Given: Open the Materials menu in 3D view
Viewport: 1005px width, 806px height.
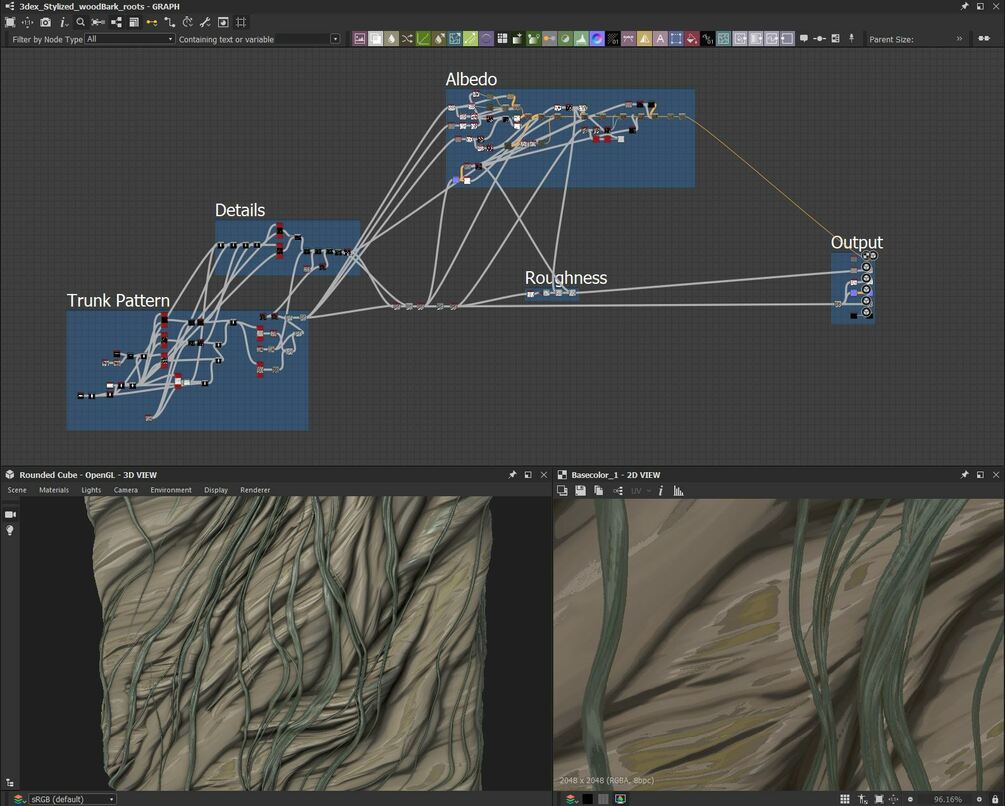Looking at the screenshot, I should [54, 490].
